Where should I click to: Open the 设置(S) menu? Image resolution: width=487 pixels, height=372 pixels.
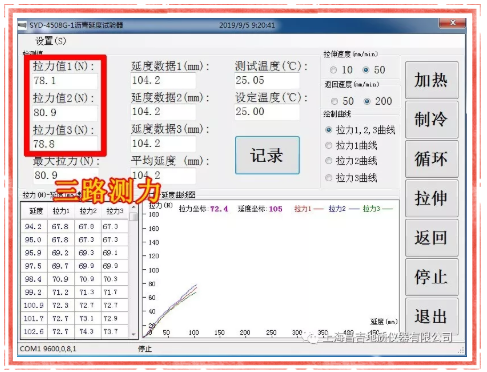[51, 41]
